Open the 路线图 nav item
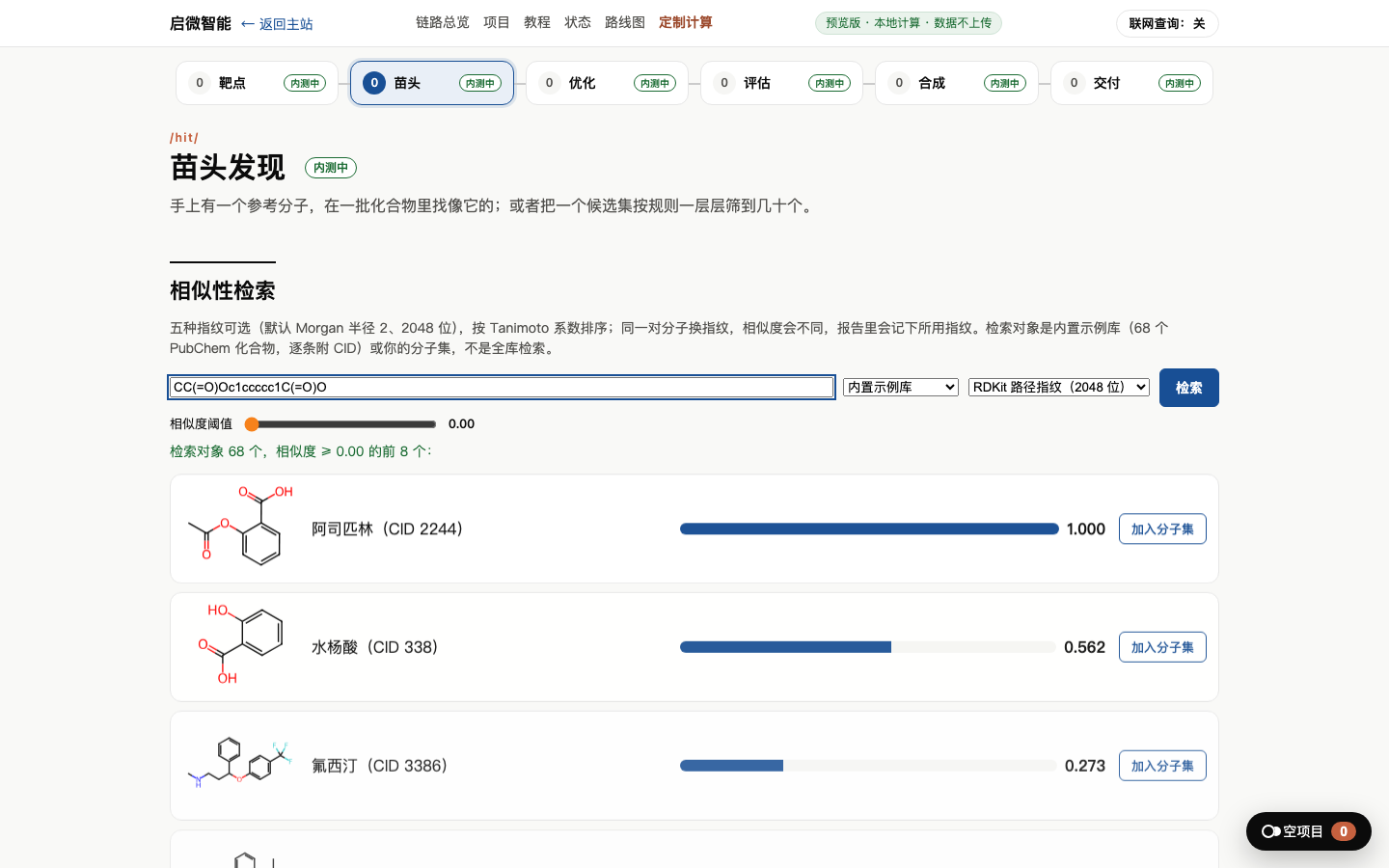 tap(625, 22)
